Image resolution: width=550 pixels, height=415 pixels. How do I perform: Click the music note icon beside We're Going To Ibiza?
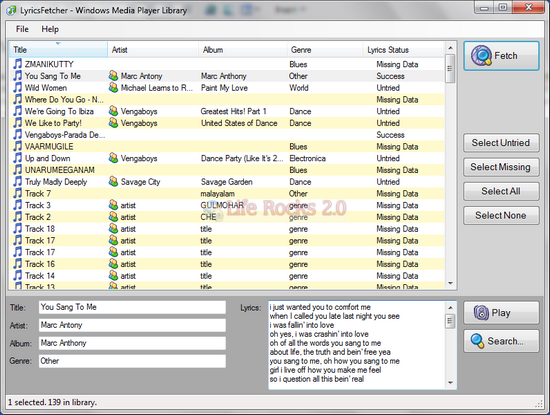coord(17,111)
